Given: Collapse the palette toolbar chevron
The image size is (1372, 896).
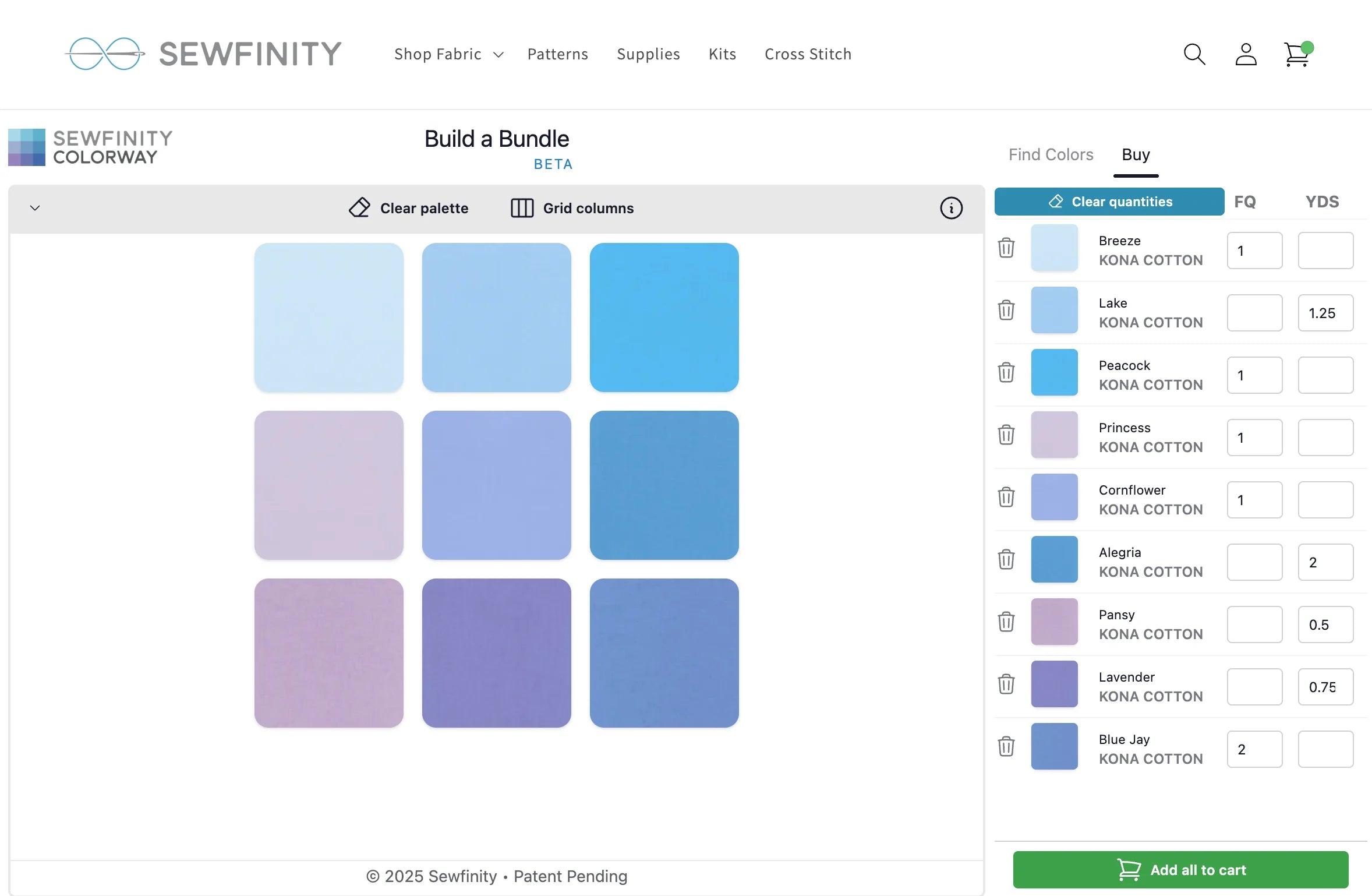Looking at the screenshot, I should tap(35, 208).
